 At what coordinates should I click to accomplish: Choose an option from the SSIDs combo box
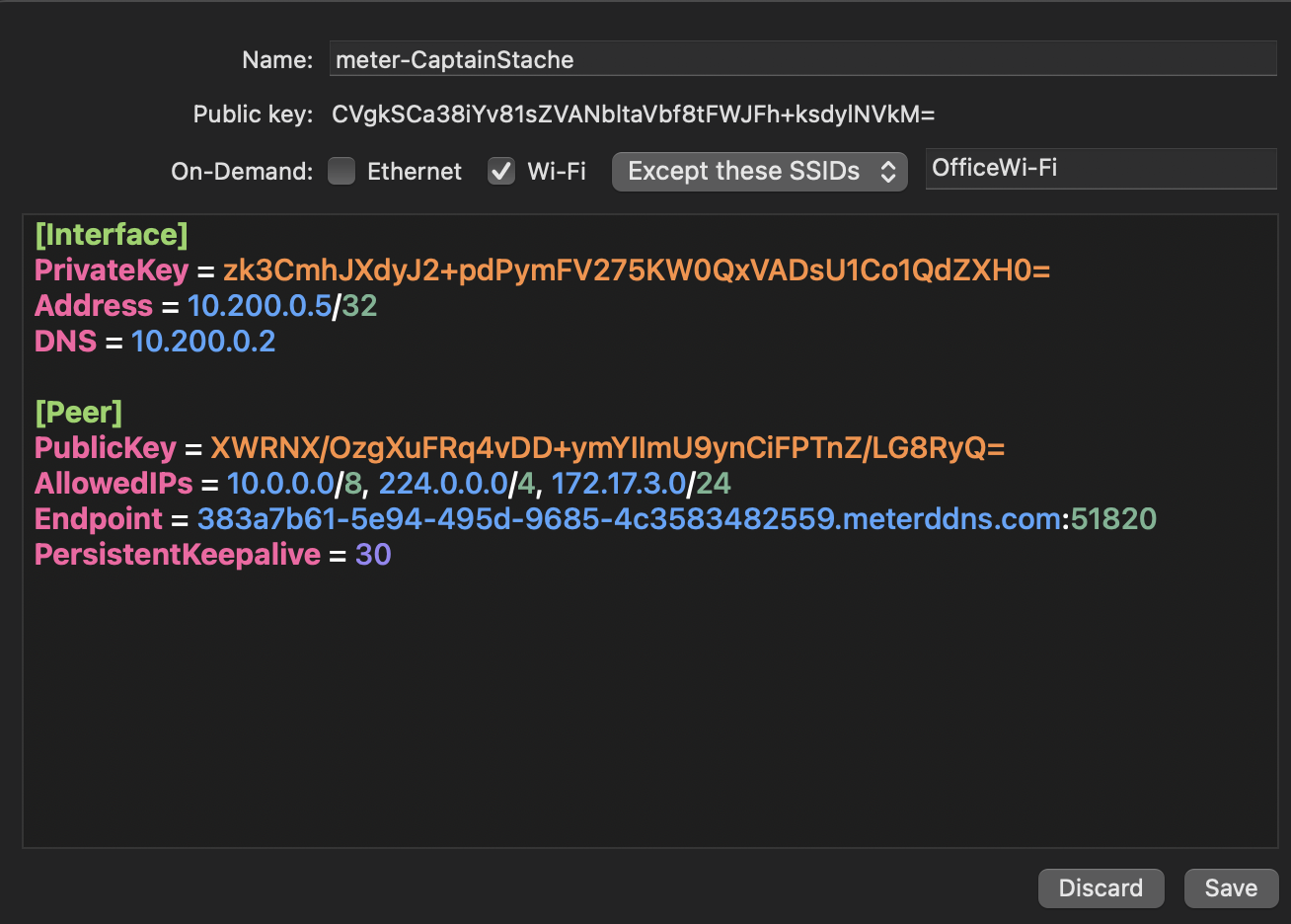(x=758, y=171)
